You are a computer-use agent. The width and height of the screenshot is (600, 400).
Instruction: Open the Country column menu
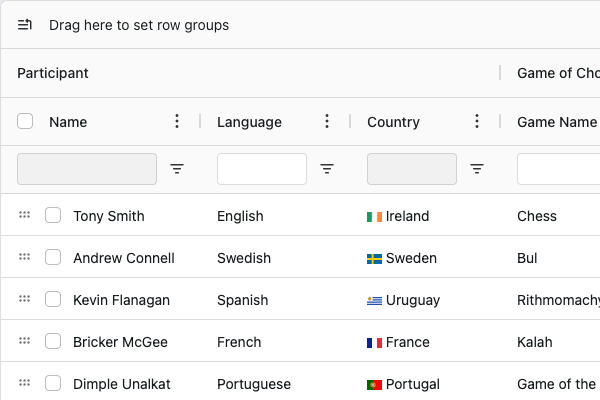[x=477, y=122]
